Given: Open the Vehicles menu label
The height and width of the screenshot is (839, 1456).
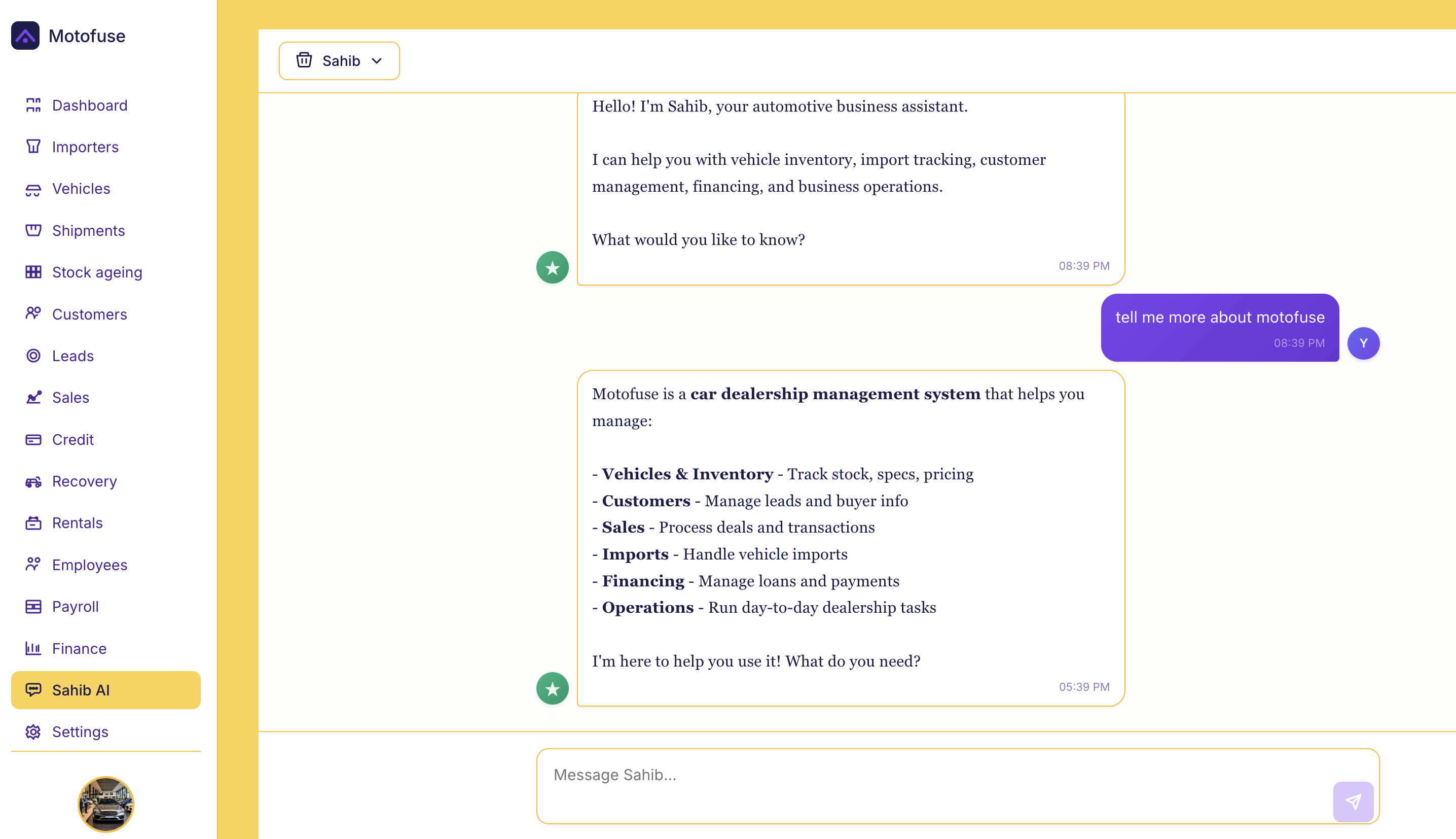Looking at the screenshot, I should 81,188.
